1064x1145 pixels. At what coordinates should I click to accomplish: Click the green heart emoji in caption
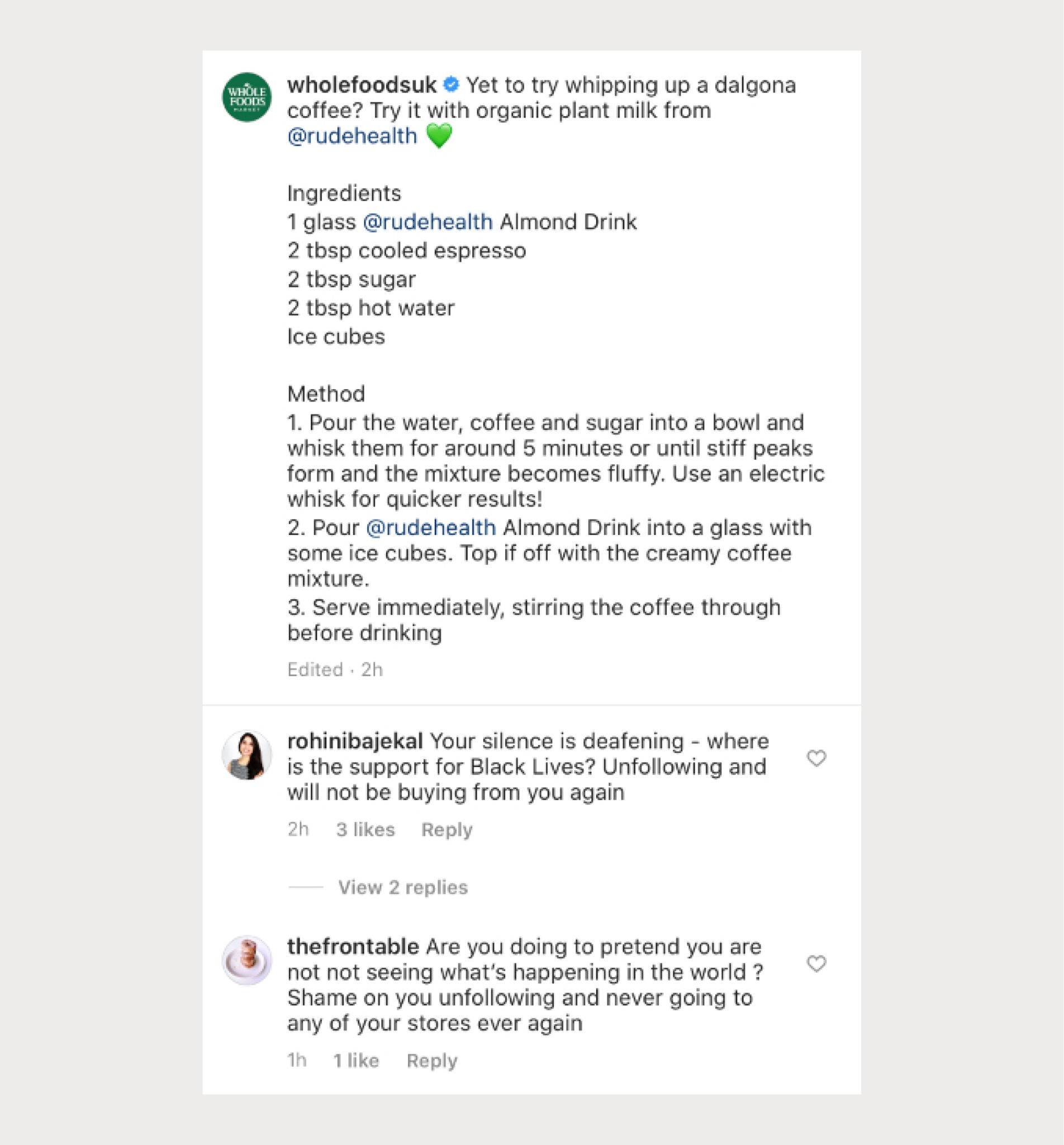(x=439, y=136)
